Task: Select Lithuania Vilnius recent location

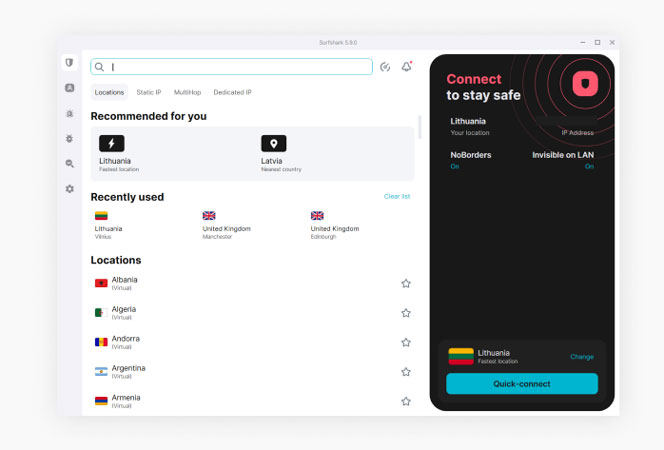Action: (x=108, y=225)
